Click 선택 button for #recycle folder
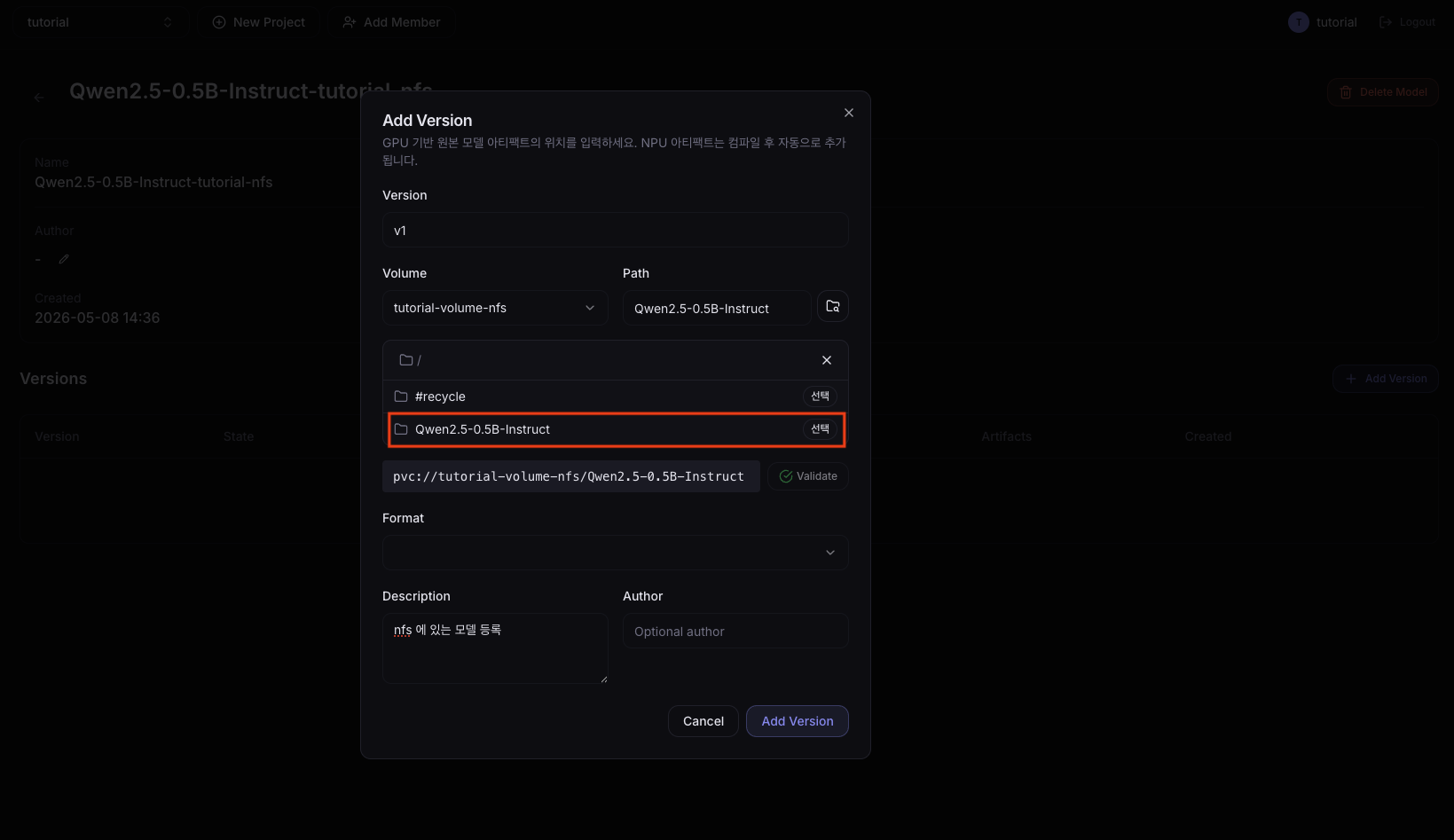Image resolution: width=1454 pixels, height=840 pixels. click(821, 396)
